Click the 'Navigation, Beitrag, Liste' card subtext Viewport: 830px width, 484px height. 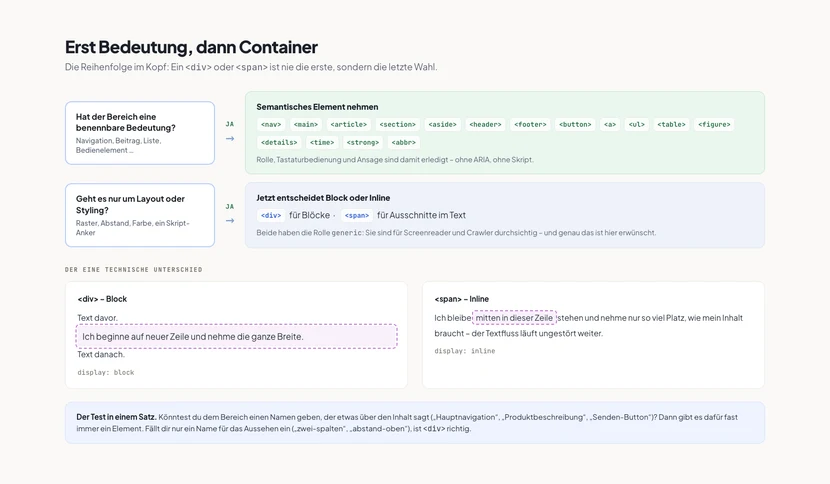point(119,146)
